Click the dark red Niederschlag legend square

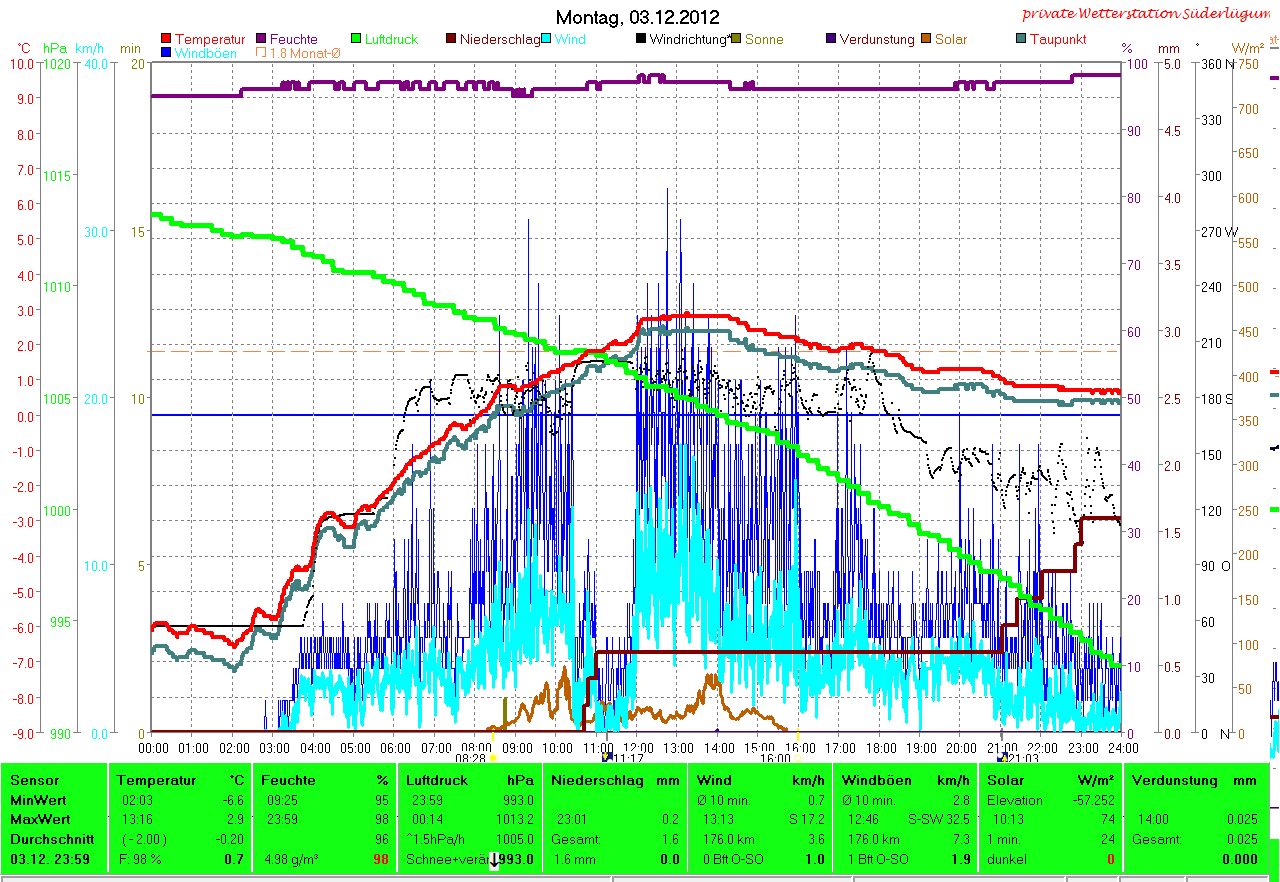point(451,40)
